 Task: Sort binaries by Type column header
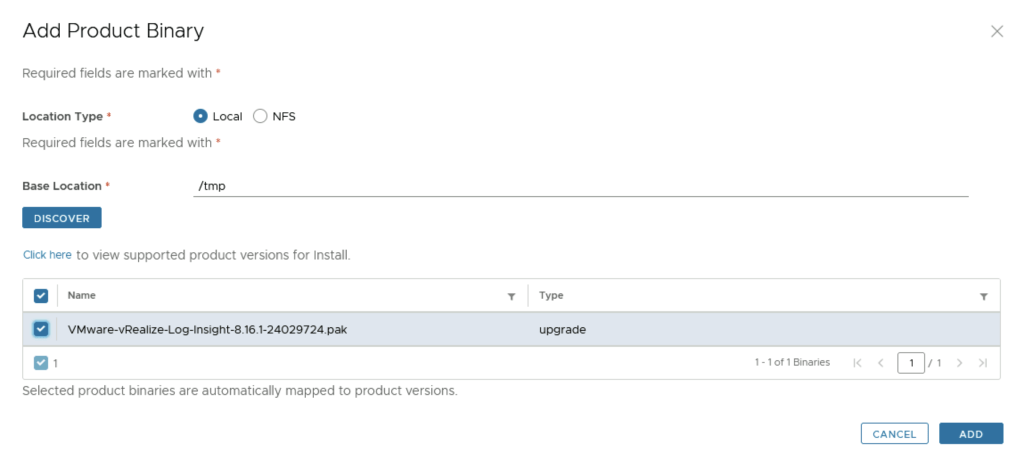coord(551,296)
